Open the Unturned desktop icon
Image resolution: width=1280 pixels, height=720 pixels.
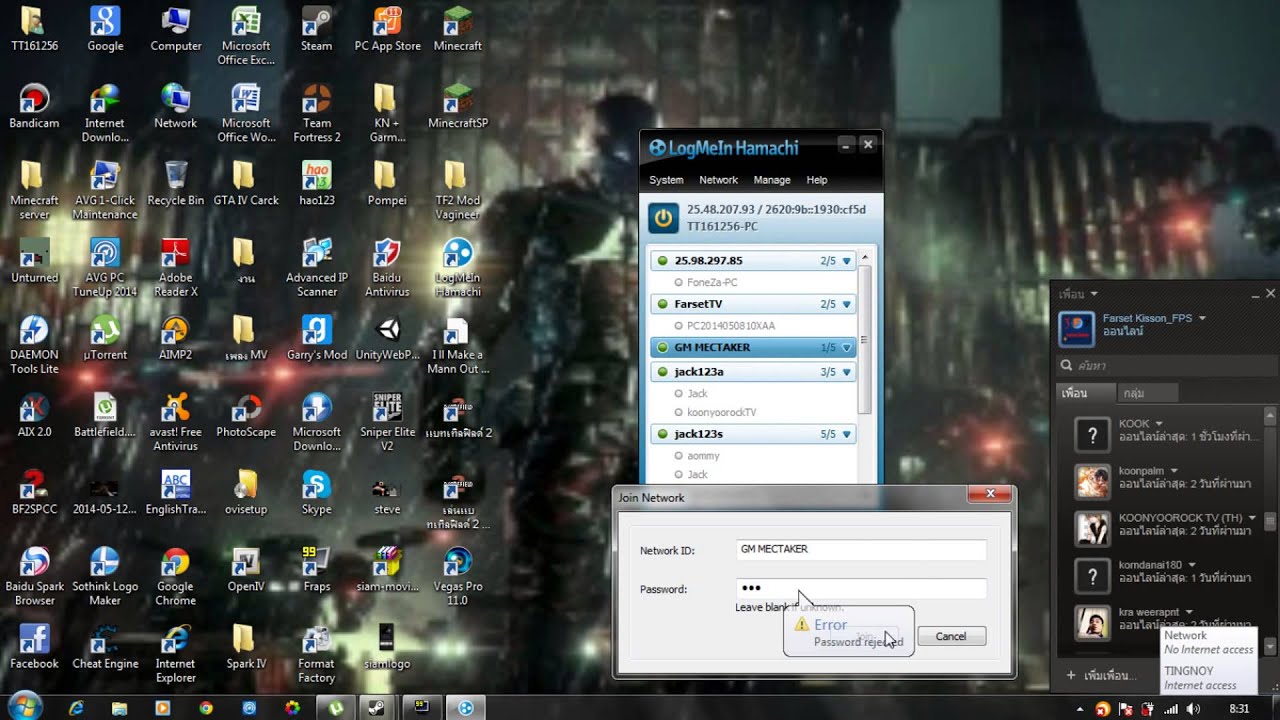34,261
